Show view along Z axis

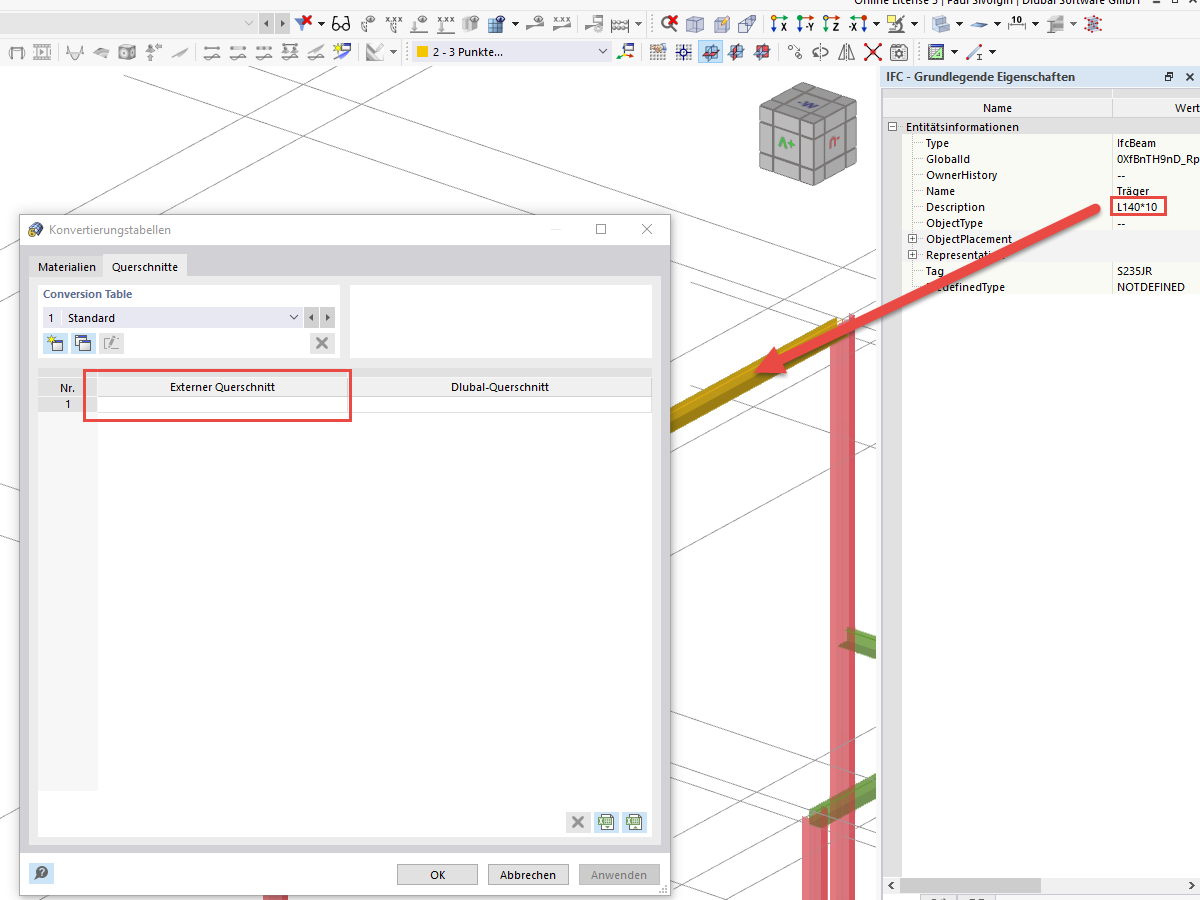(830, 23)
